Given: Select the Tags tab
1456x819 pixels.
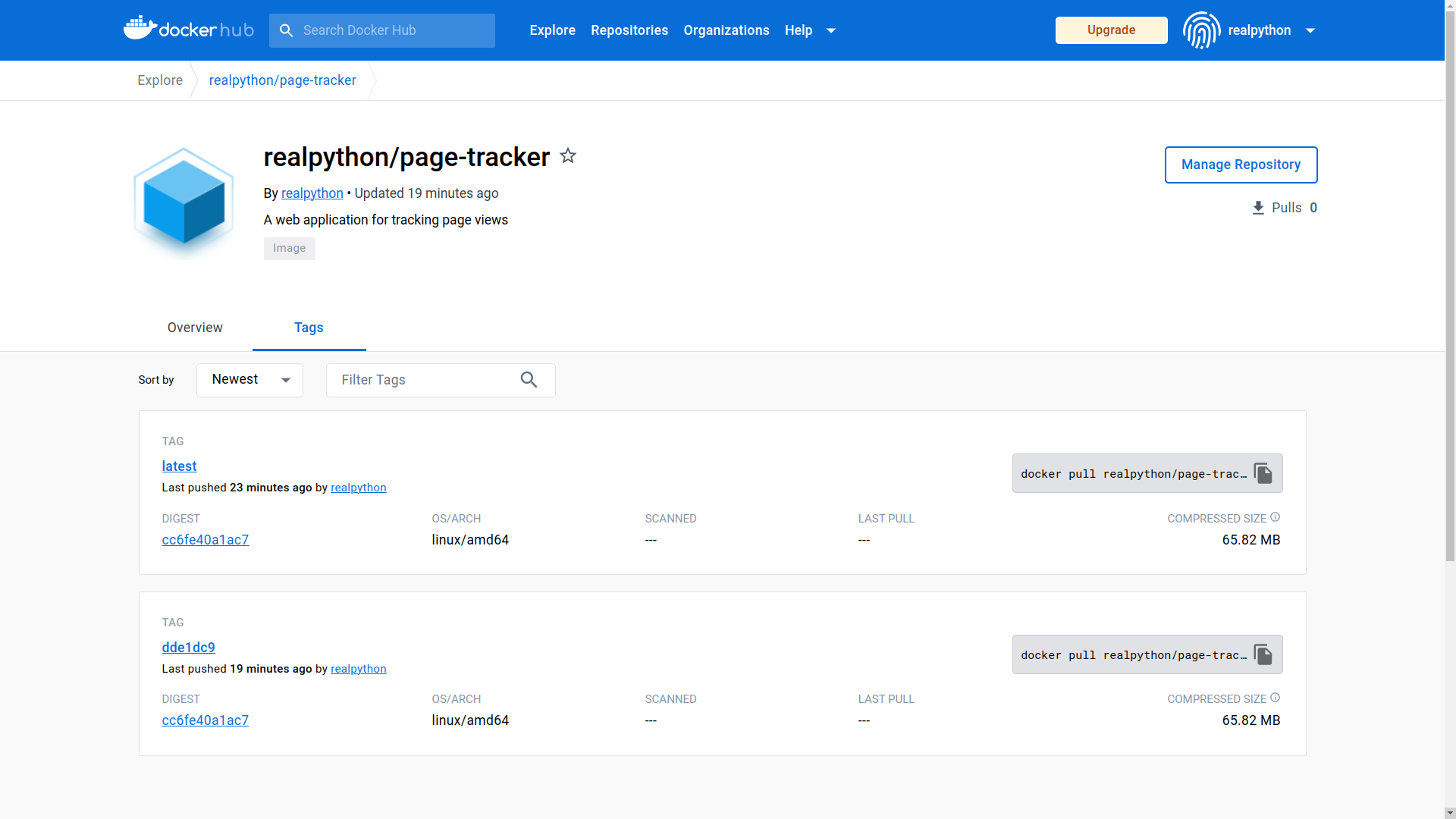Looking at the screenshot, I should pos(309,328).
